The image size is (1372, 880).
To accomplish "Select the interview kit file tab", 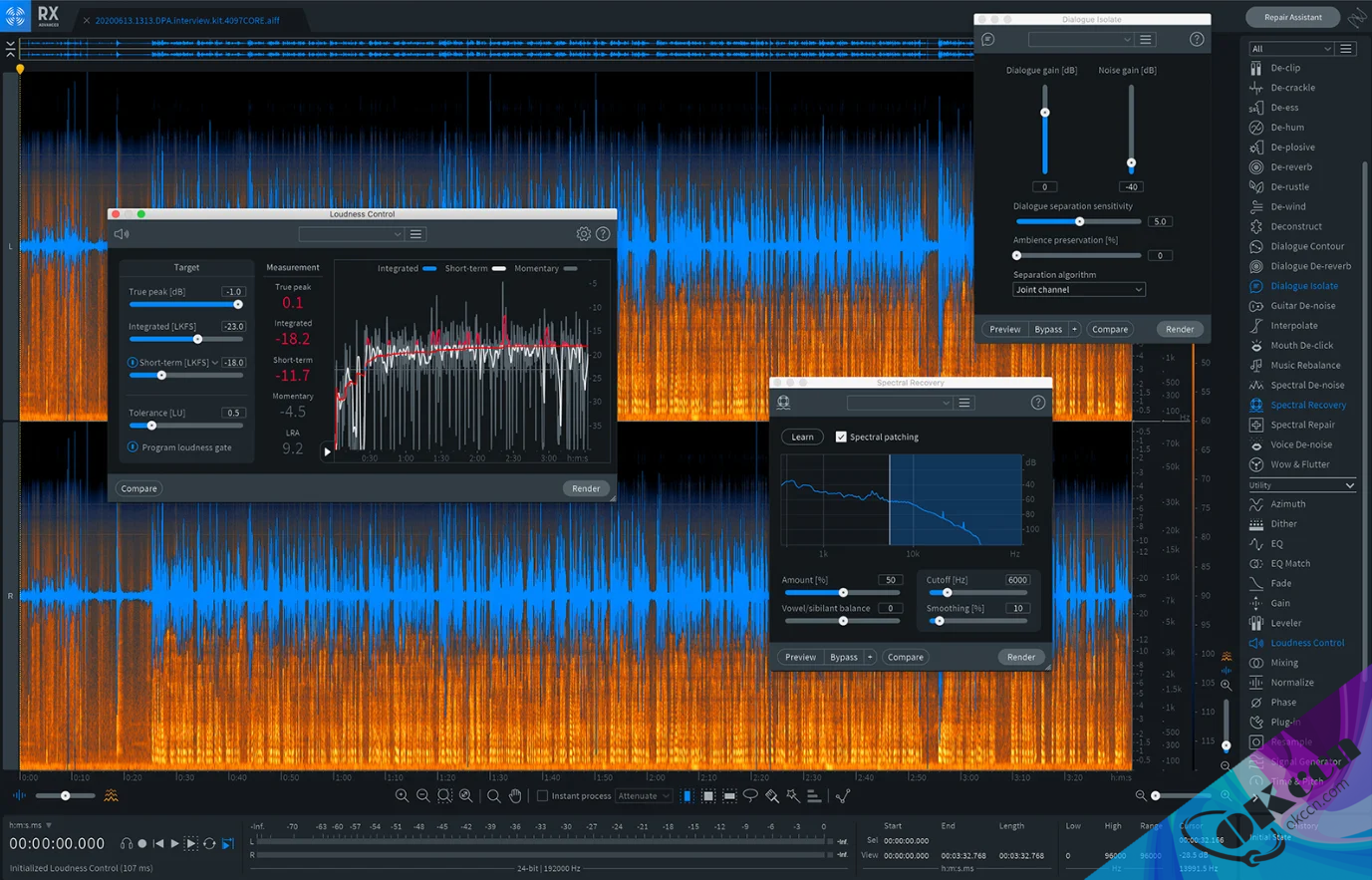I will coord(187,20).
